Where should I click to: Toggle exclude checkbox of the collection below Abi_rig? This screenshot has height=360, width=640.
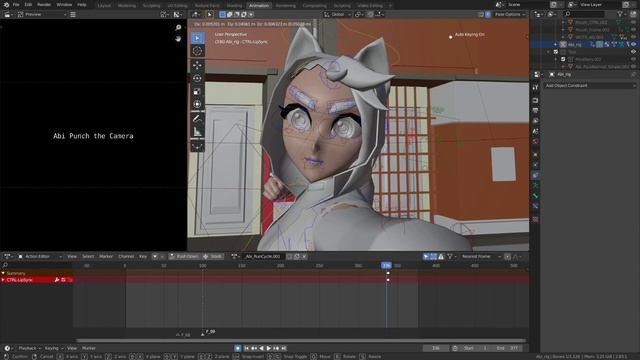coord(556,52)
